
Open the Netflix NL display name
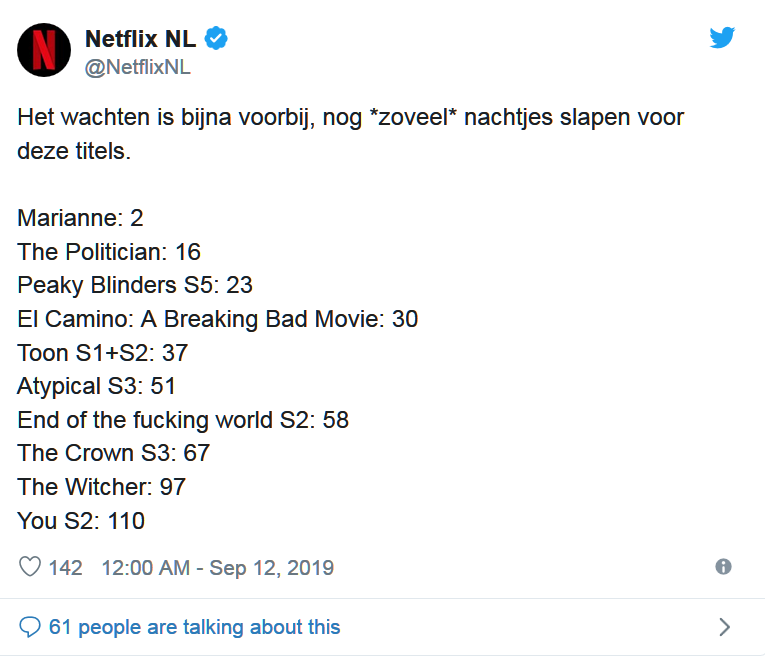point(141,39)
